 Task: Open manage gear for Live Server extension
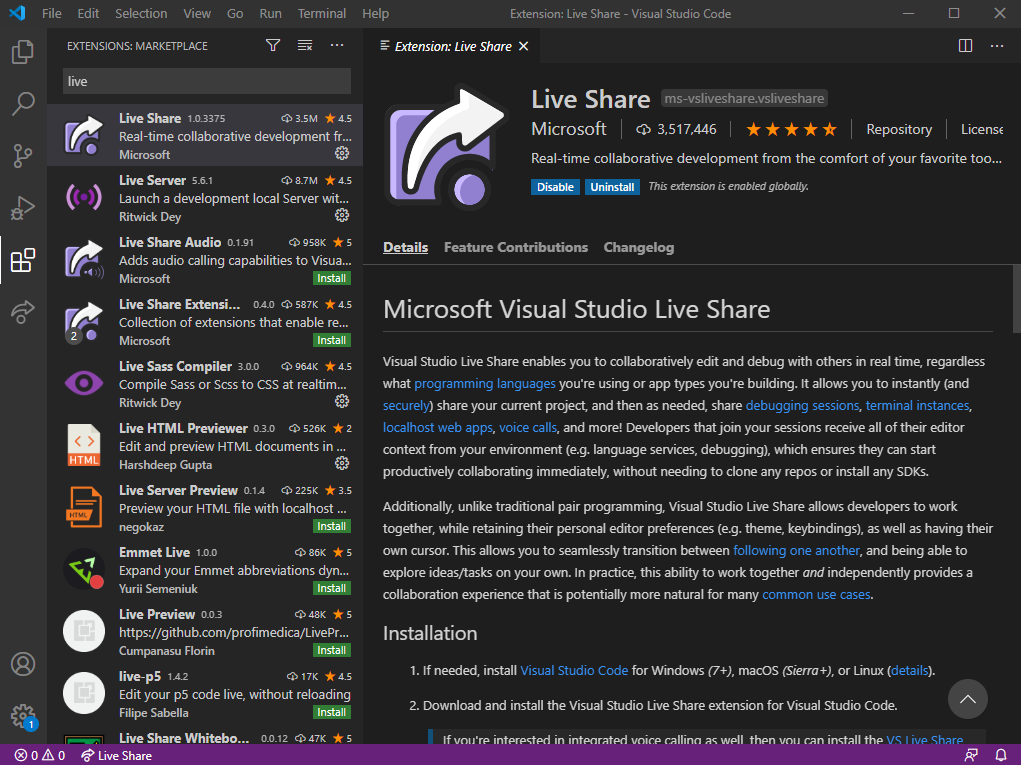[x=342, y=215]
